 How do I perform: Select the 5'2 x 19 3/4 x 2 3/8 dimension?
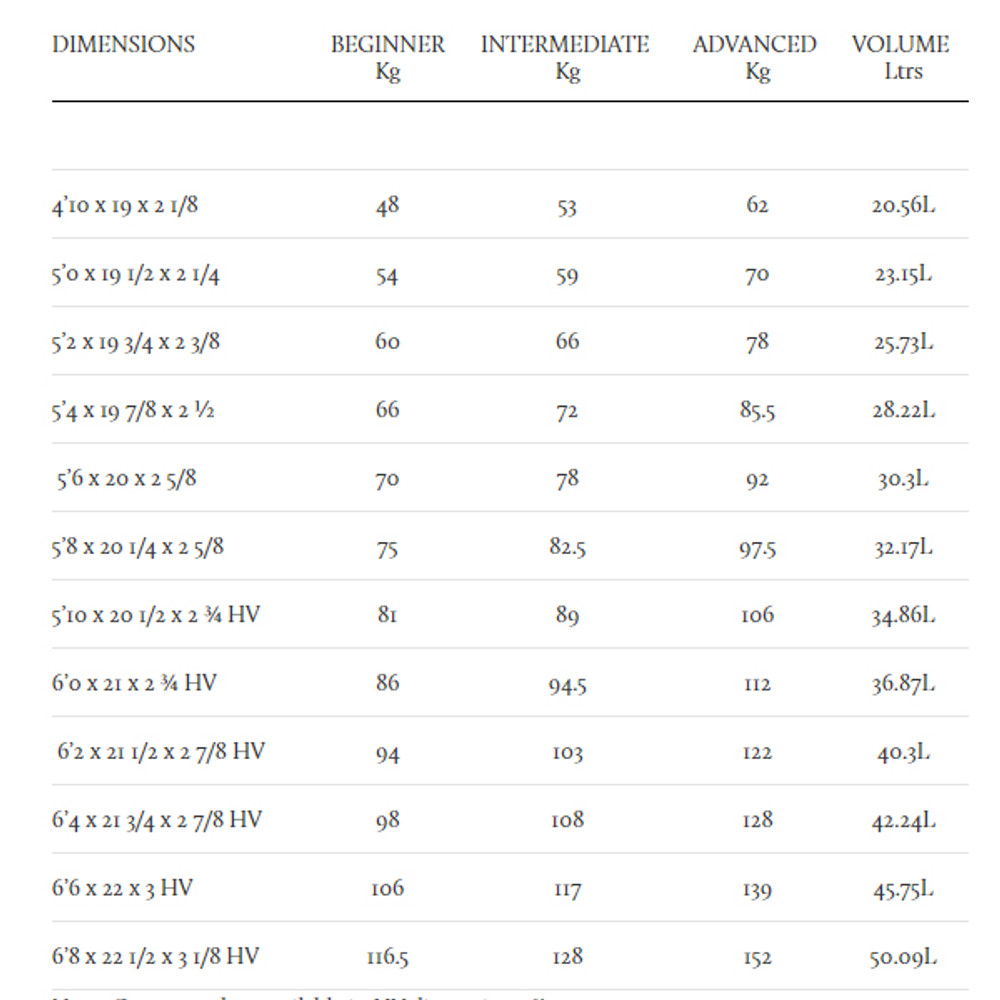[x=136, y=342]
